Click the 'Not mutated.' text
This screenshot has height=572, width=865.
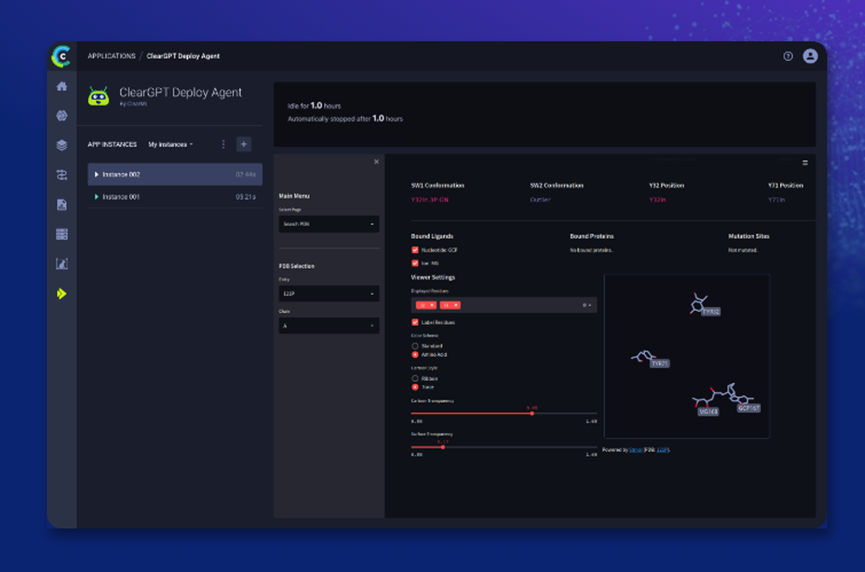tap(743, 250)
